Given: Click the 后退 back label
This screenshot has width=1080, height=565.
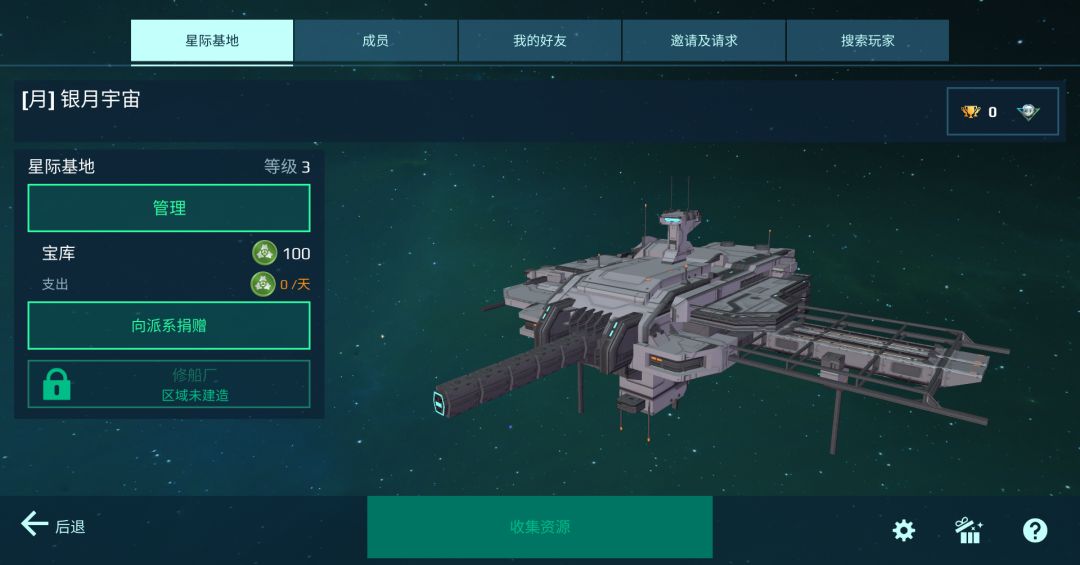Looking at the screenshot, I should point(70,527).
